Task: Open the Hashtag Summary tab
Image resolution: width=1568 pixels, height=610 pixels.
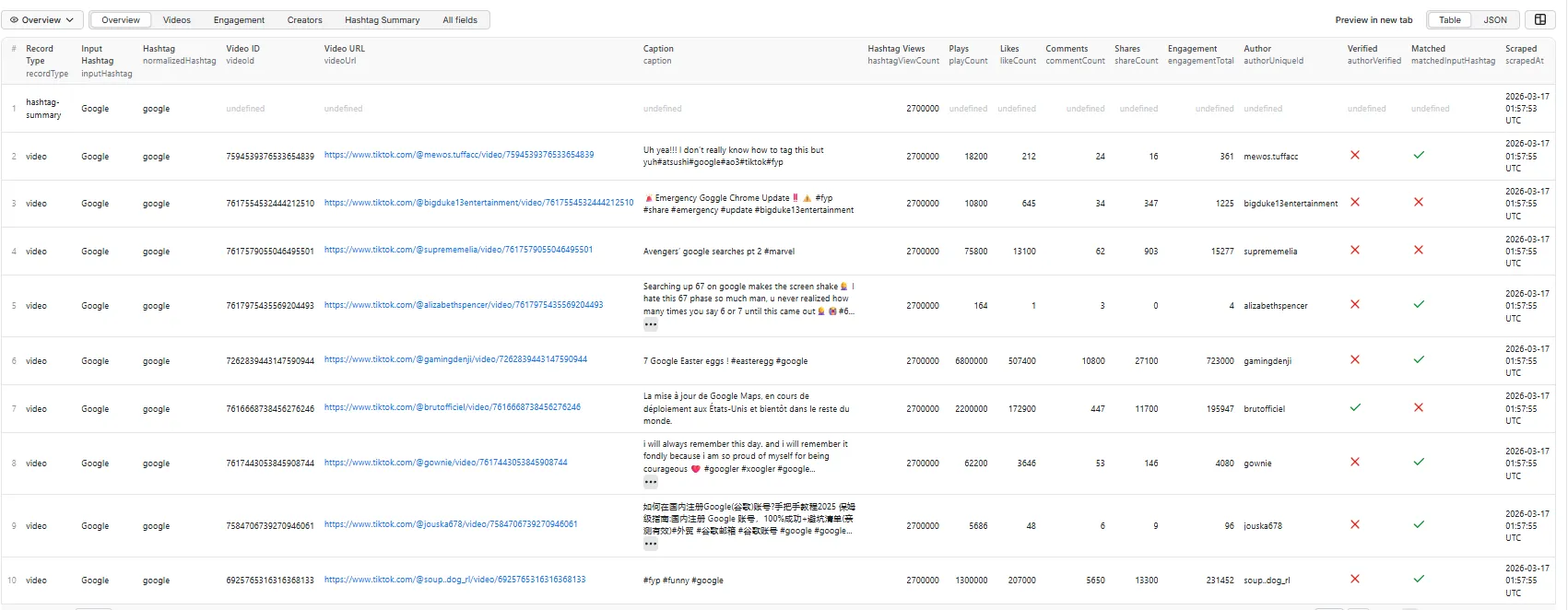Action: coord(382,19)
